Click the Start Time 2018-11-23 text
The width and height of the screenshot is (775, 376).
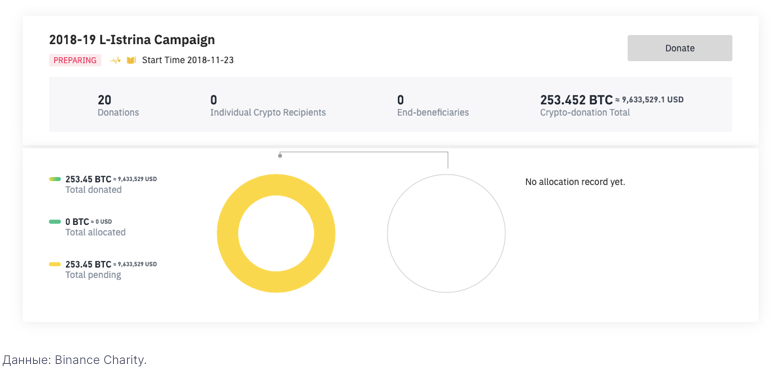click(188, 60)
